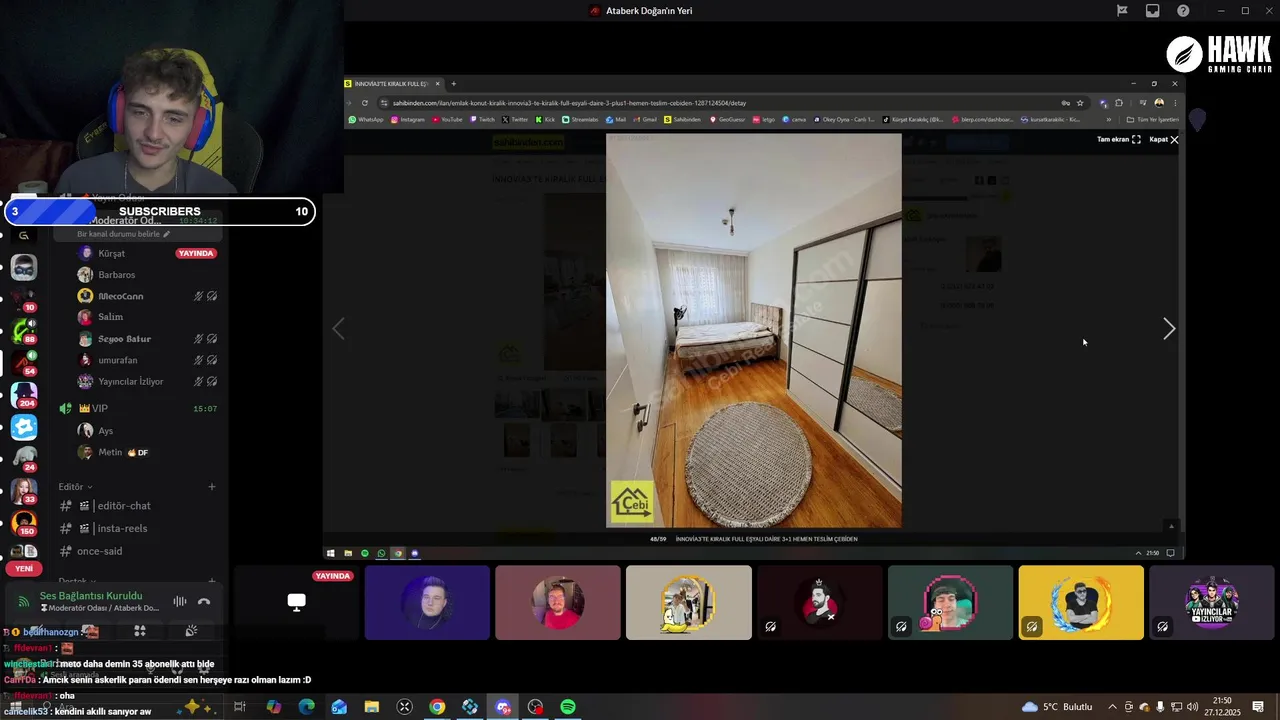
Task: Open the server with the 150 badge
Action: [x=24, y=522]
